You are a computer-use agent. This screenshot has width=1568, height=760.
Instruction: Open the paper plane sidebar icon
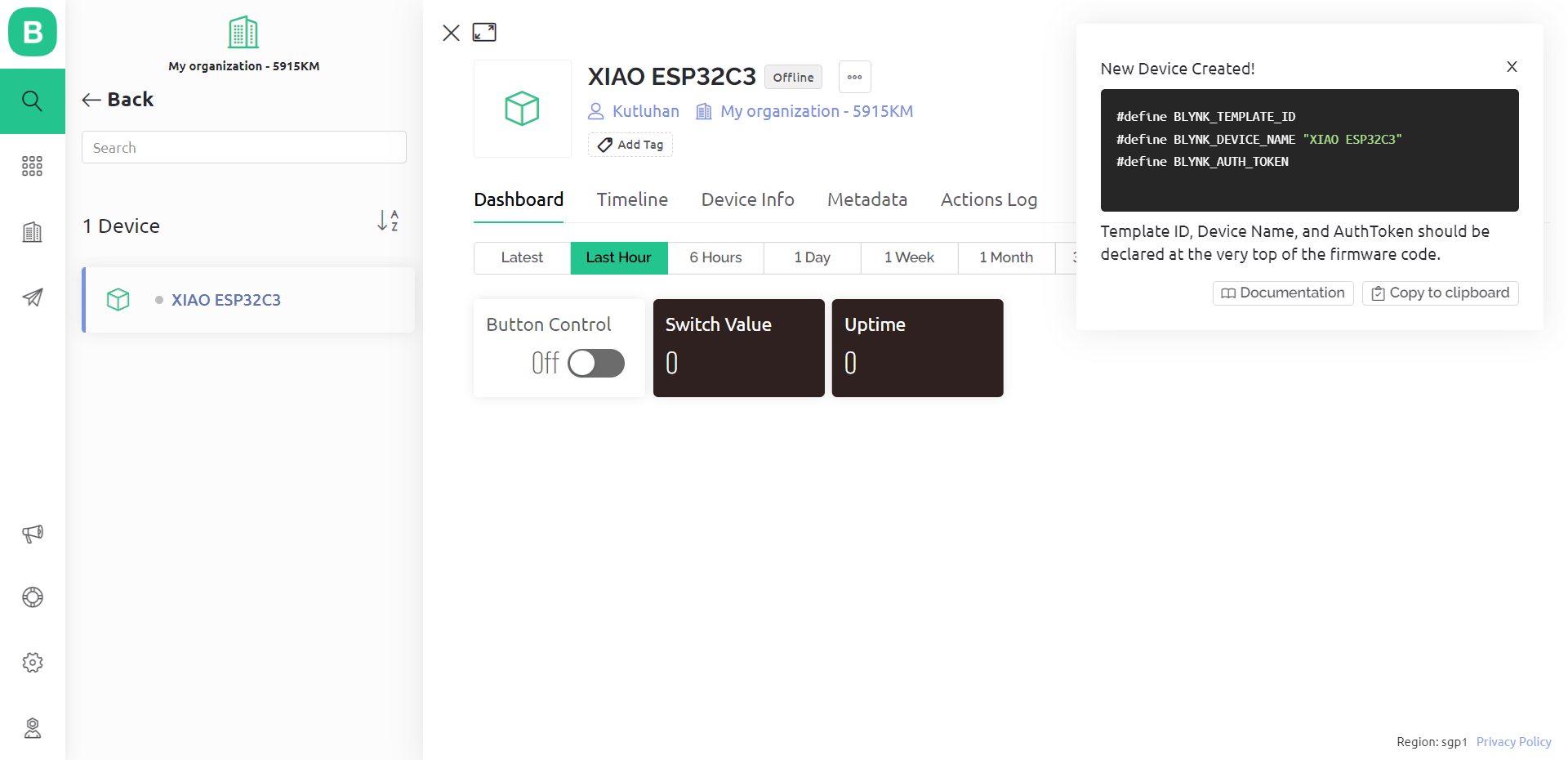(x=33, y=297)
